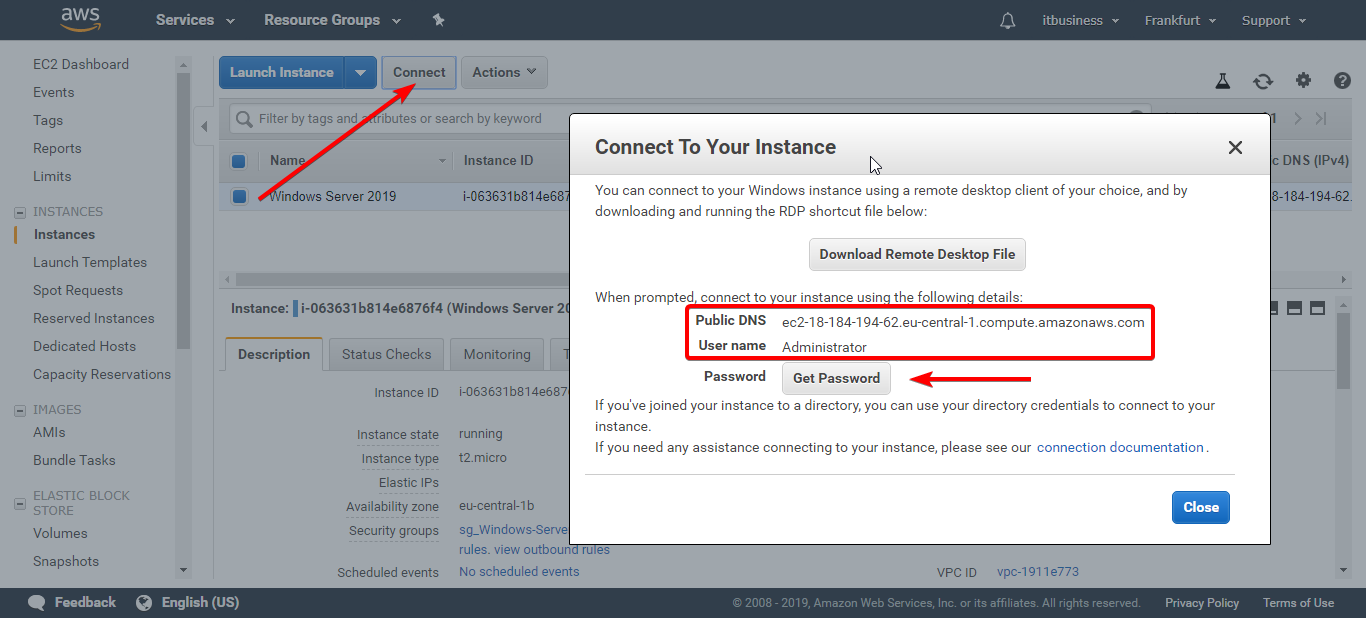Select the Windows Server 2019 row checkbox
1366x618 pixels.
coord(239,196)
